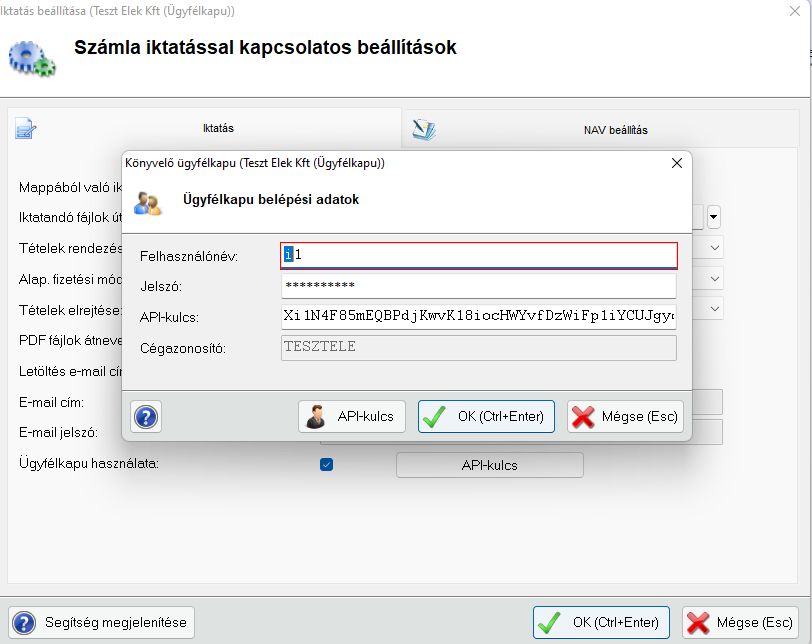This screenshot has width=812, height=644.
Task: Switch to the NAV beállítás tab
Action: [x=605, y=130]
